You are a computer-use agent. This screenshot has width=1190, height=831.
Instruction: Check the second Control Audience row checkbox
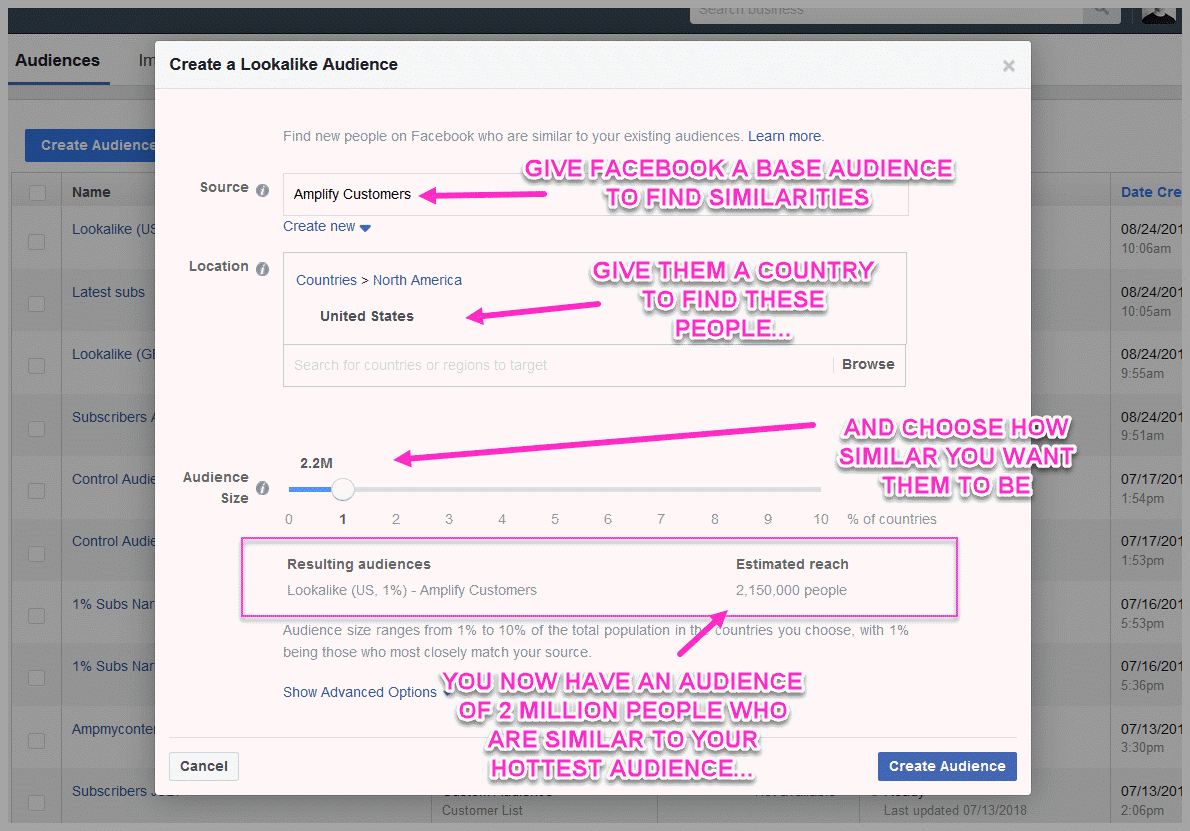[x=36, y=553]
